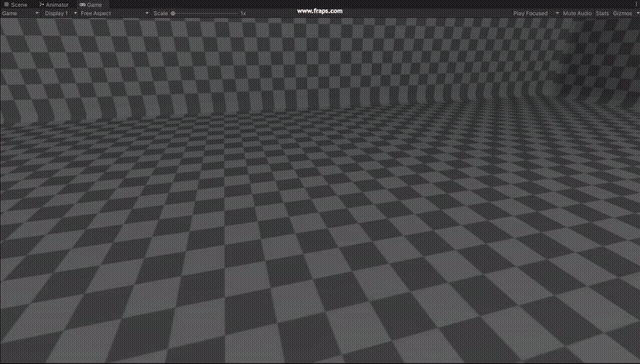Viewport: 640px width, 364px height.
Task: Expand the Free Aspect resolution dropdown
Action: point(115,13)
